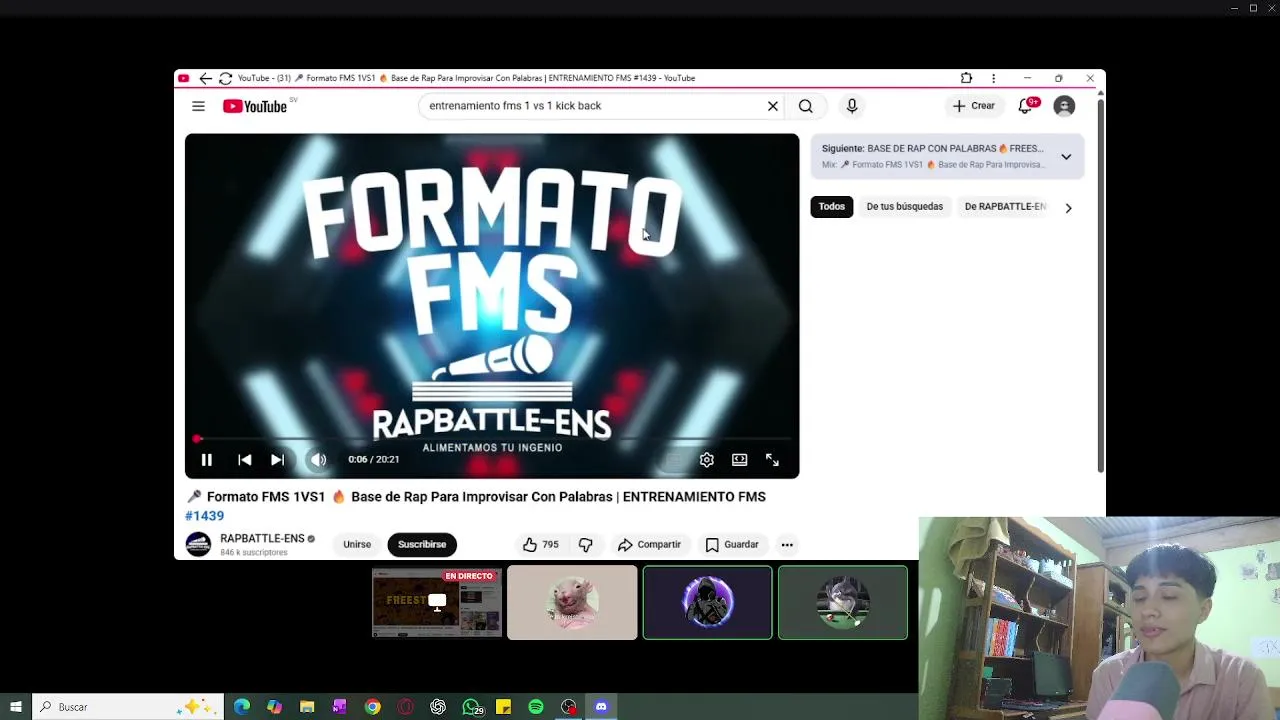Select the De tus búsquedas chip
This screenshot has width=1280, height=720.
(x=905, y=207)
